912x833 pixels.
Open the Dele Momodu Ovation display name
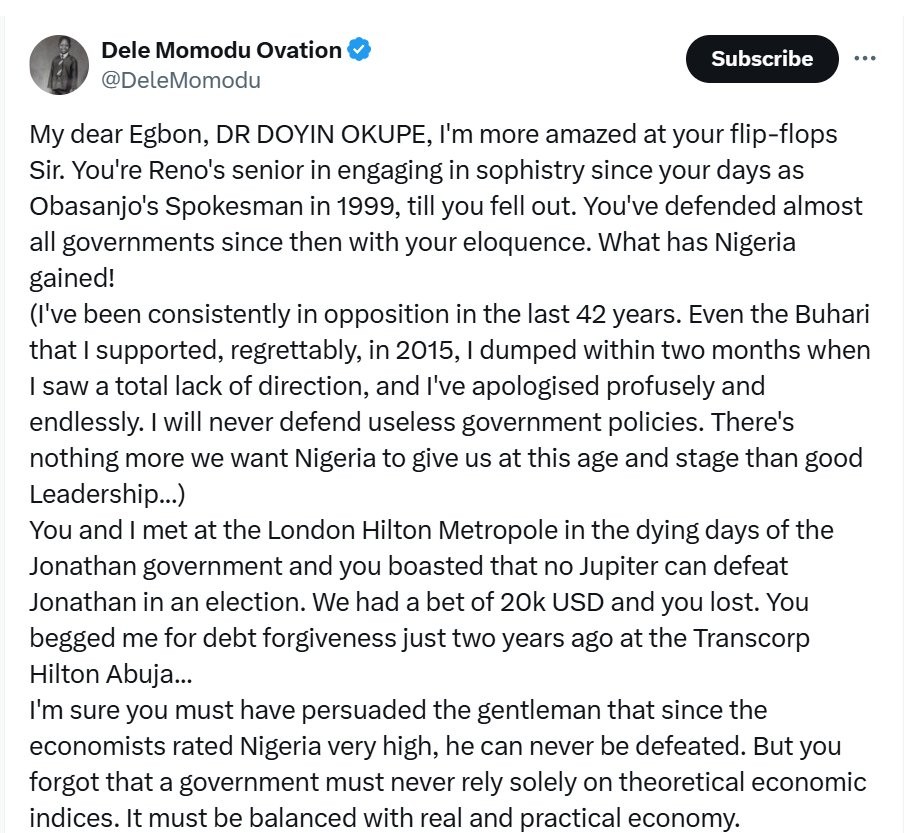pos(222,50)
